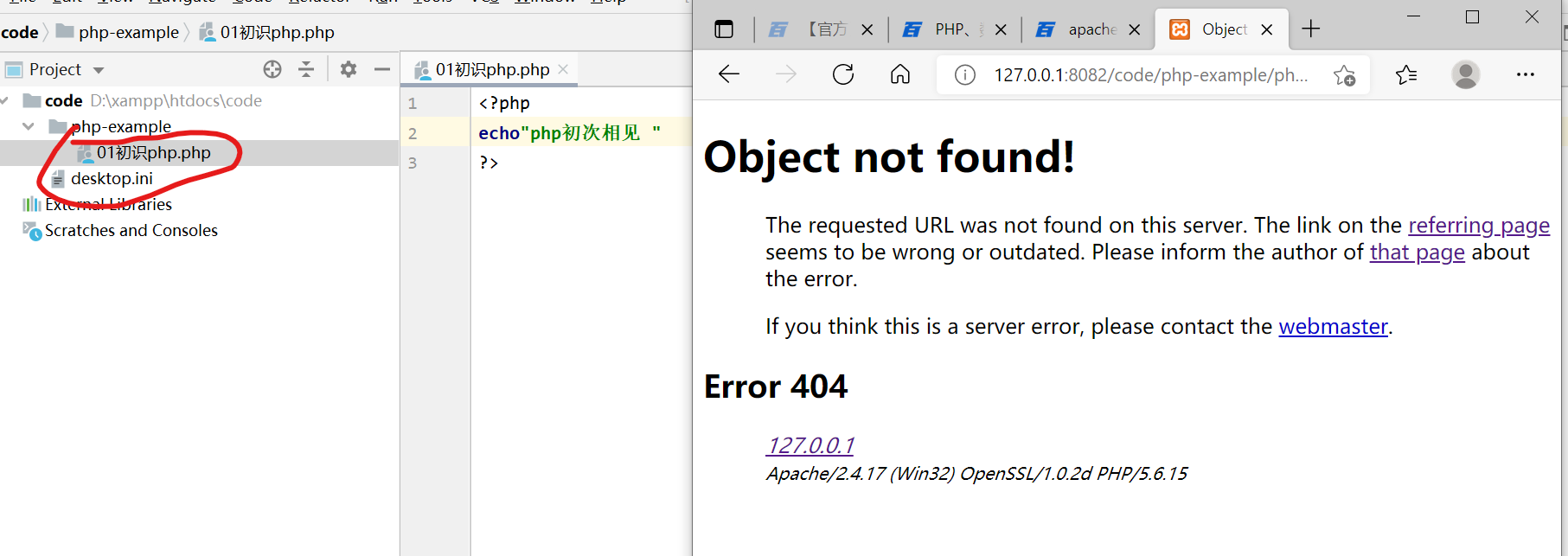Click the Error 404 heading
The height and width of the screenshot is (556, 1568).
coord(776,387)
